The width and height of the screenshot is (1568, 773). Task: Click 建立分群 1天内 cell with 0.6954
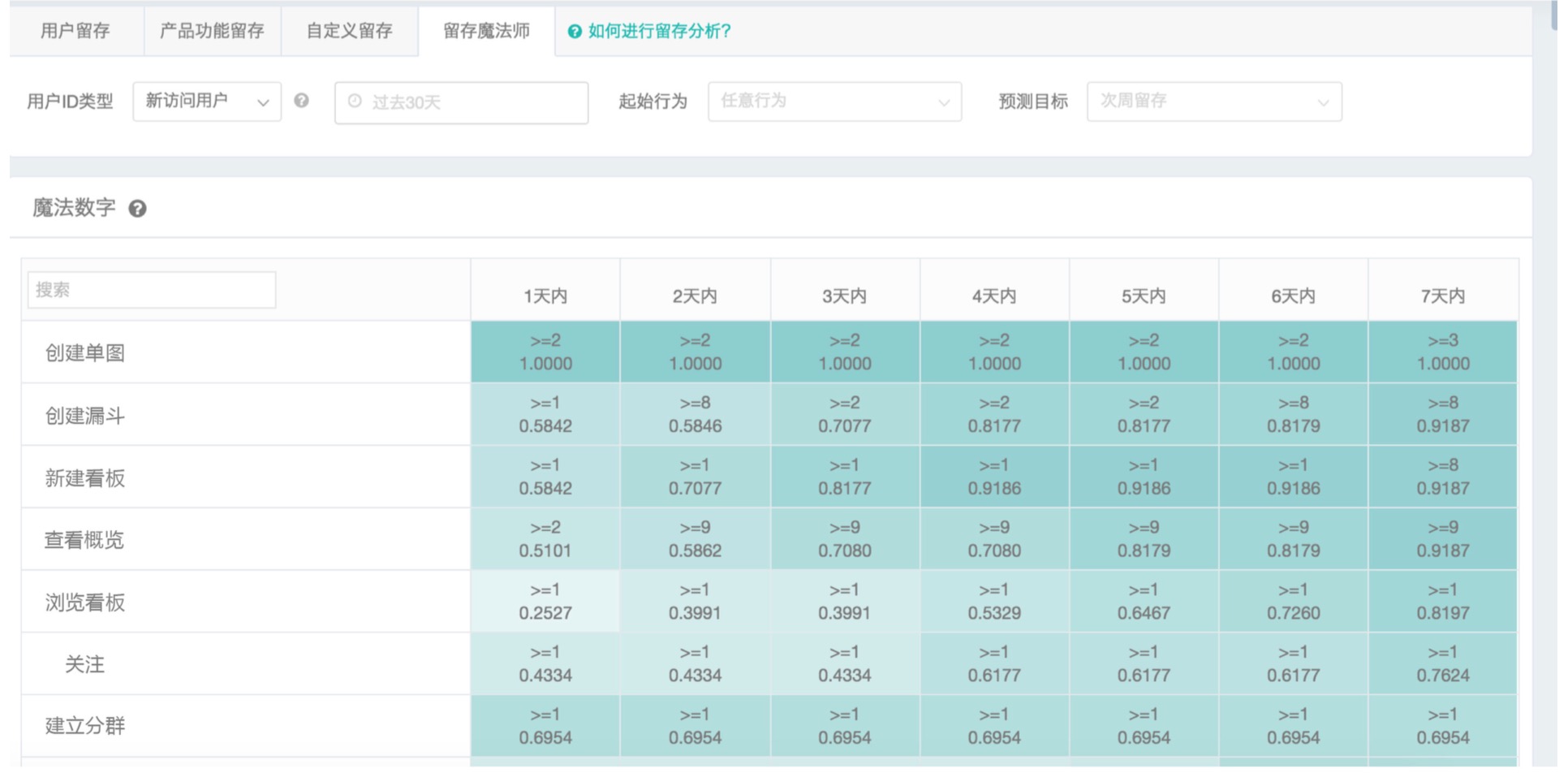[x=545, y=726]
